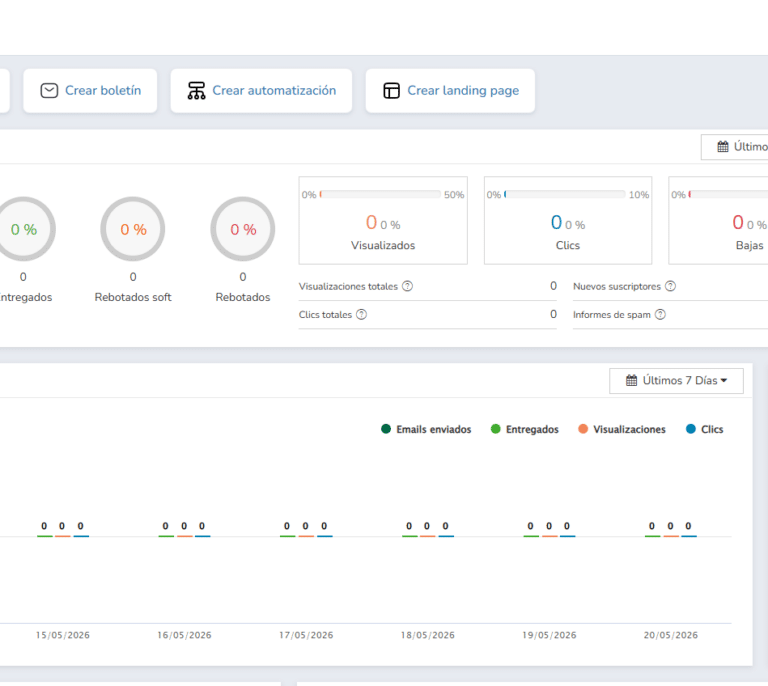Click Crear boletín text link

103,91
